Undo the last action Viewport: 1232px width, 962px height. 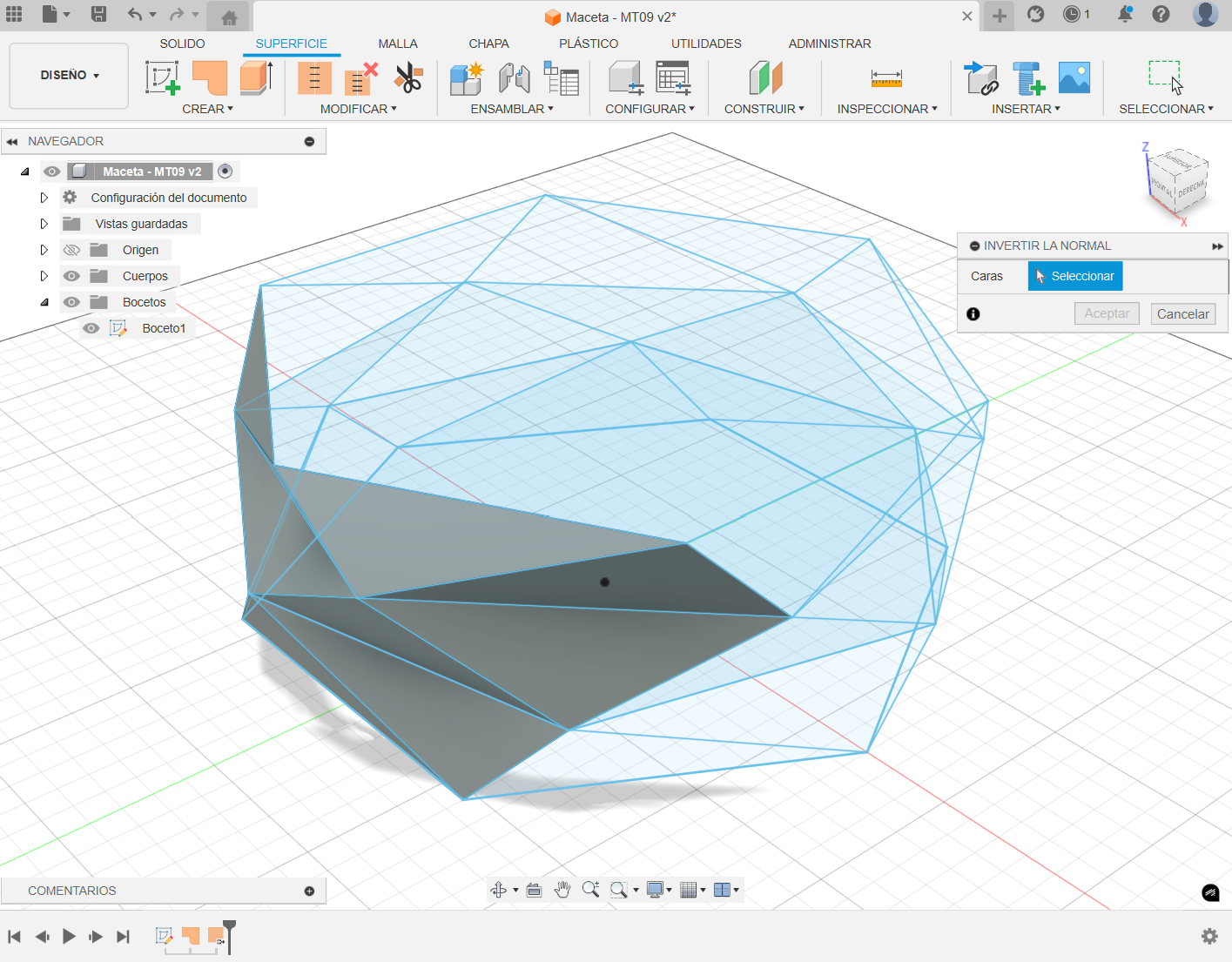click(x=135, y=14)
